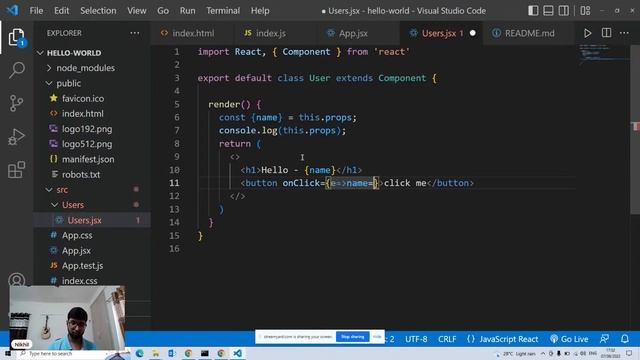
Task: Open manifest.json file
Action: coord(88,159)
